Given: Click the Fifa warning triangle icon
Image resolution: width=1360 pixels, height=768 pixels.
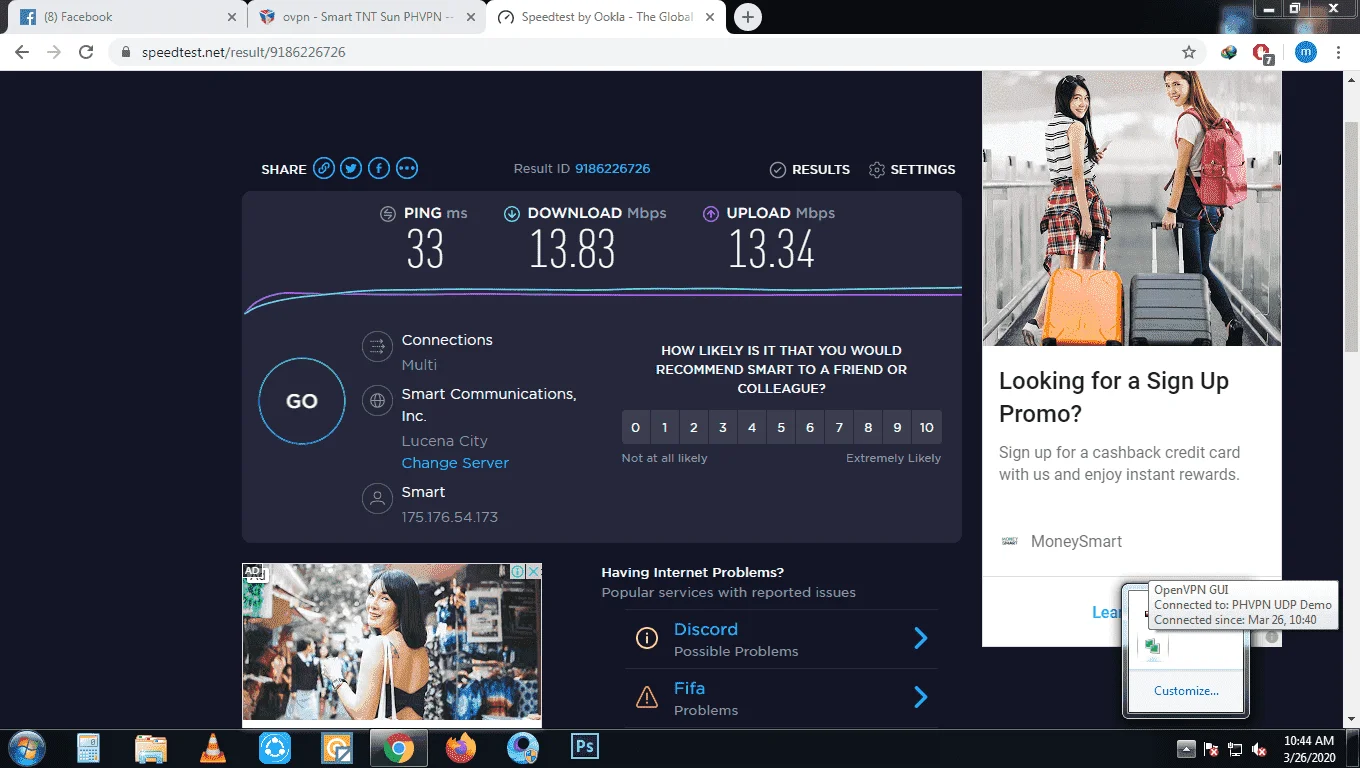Looking at the screenshot, I should [647, 697].
